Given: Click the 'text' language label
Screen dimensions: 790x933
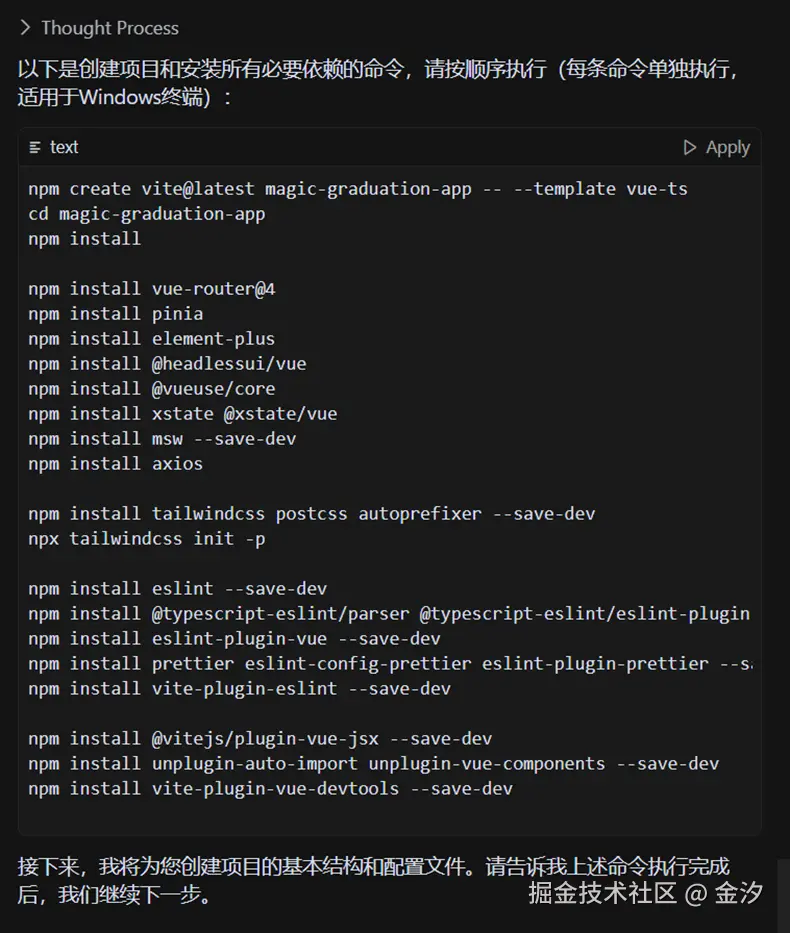Looking at the screenshot, I should 64,147.
